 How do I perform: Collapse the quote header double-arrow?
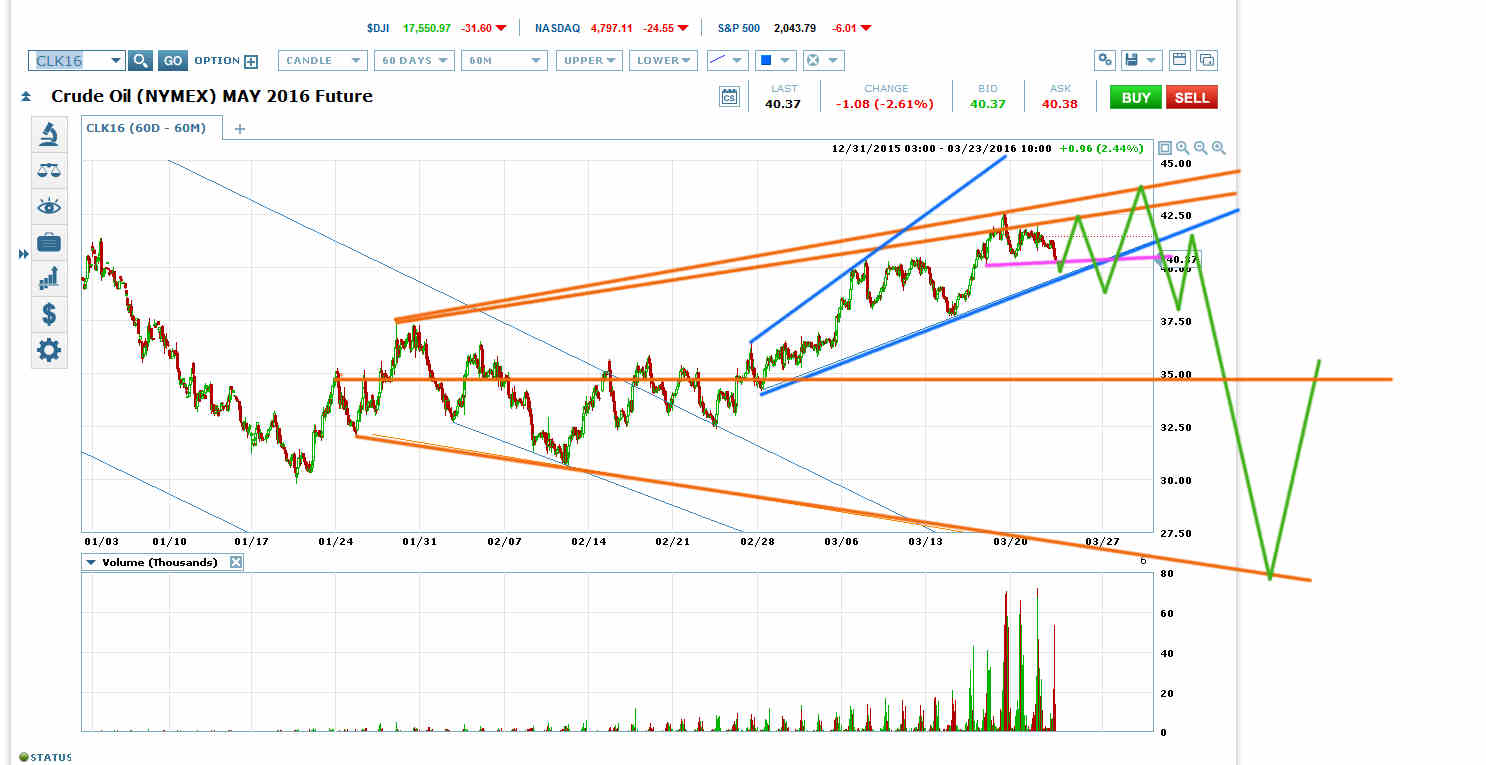click(x=25, y=97)
